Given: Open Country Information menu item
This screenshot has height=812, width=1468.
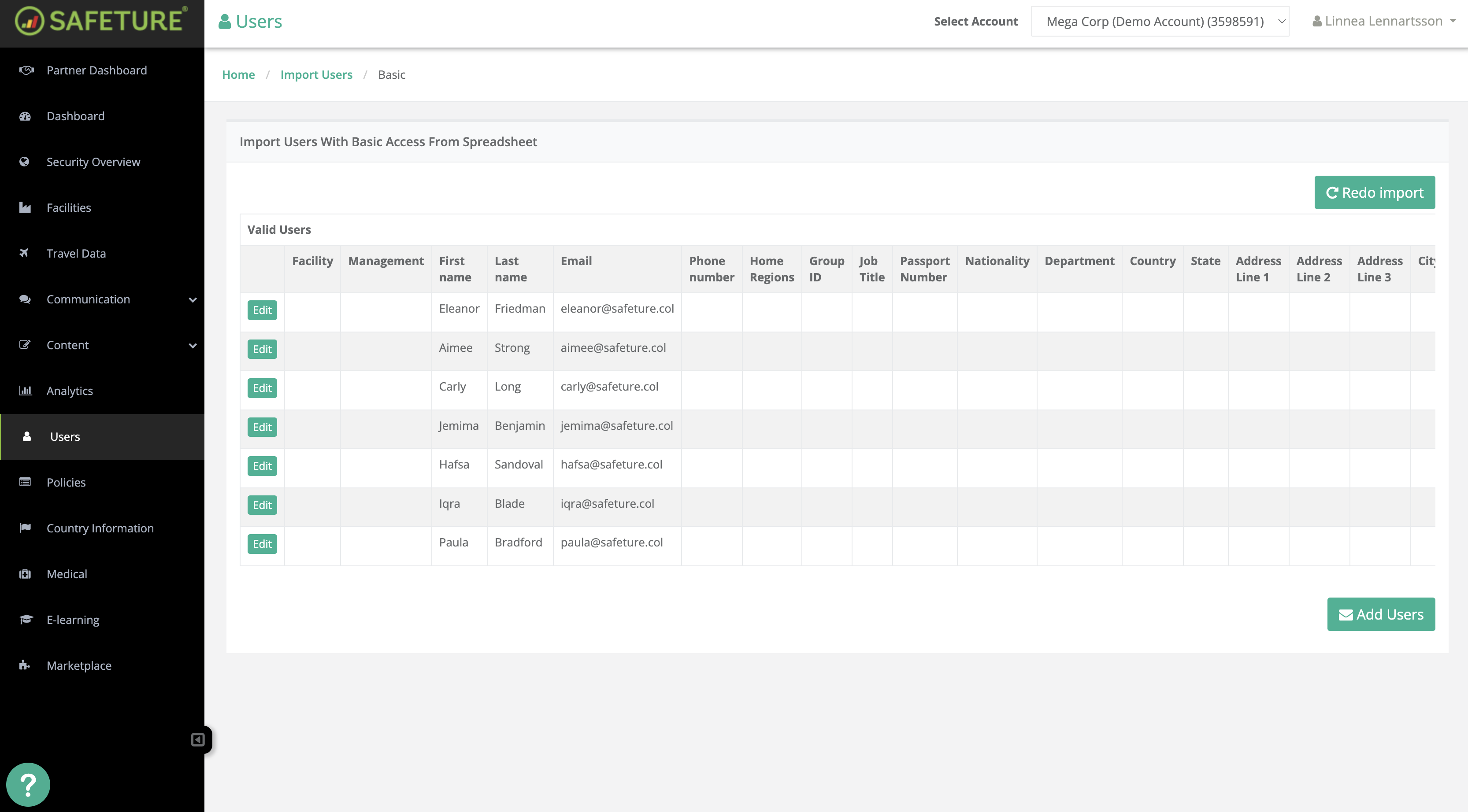Looking at the screenshot, I should coord(100,528).
